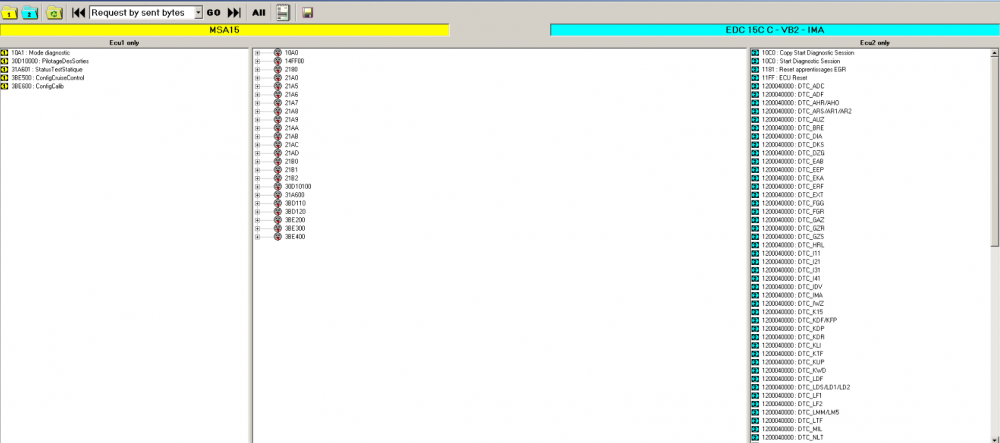Viewport: 1000px width, 443px height.
Task: Click the yellow icon beside 31A601 StatusTestStatique
Action: coord(4,69)
